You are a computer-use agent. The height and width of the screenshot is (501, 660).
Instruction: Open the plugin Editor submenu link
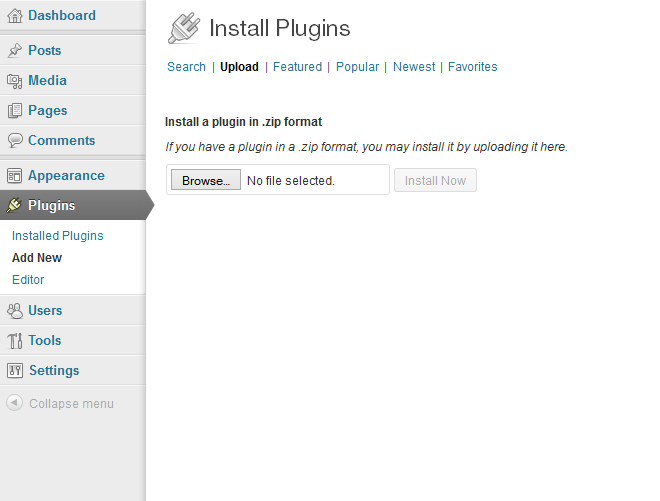pos(28,280)
